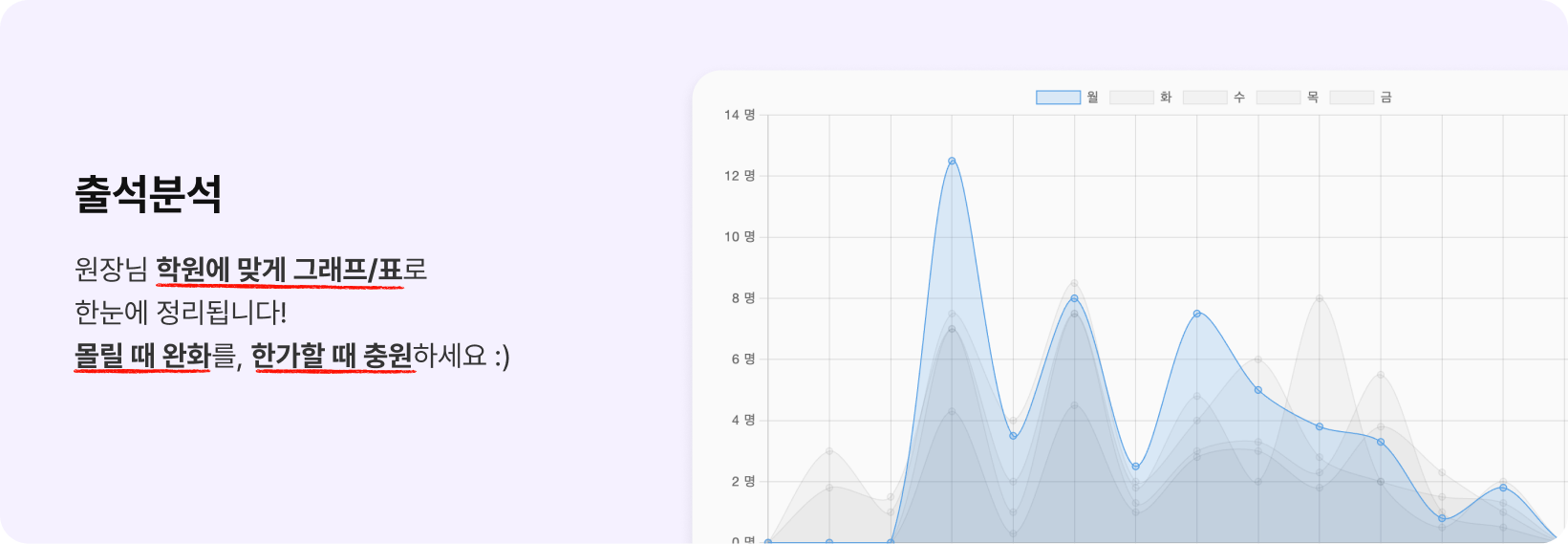Click the 금 legend color box
The width and height of the screenshot is (1568, 544).
[1352, 98]
